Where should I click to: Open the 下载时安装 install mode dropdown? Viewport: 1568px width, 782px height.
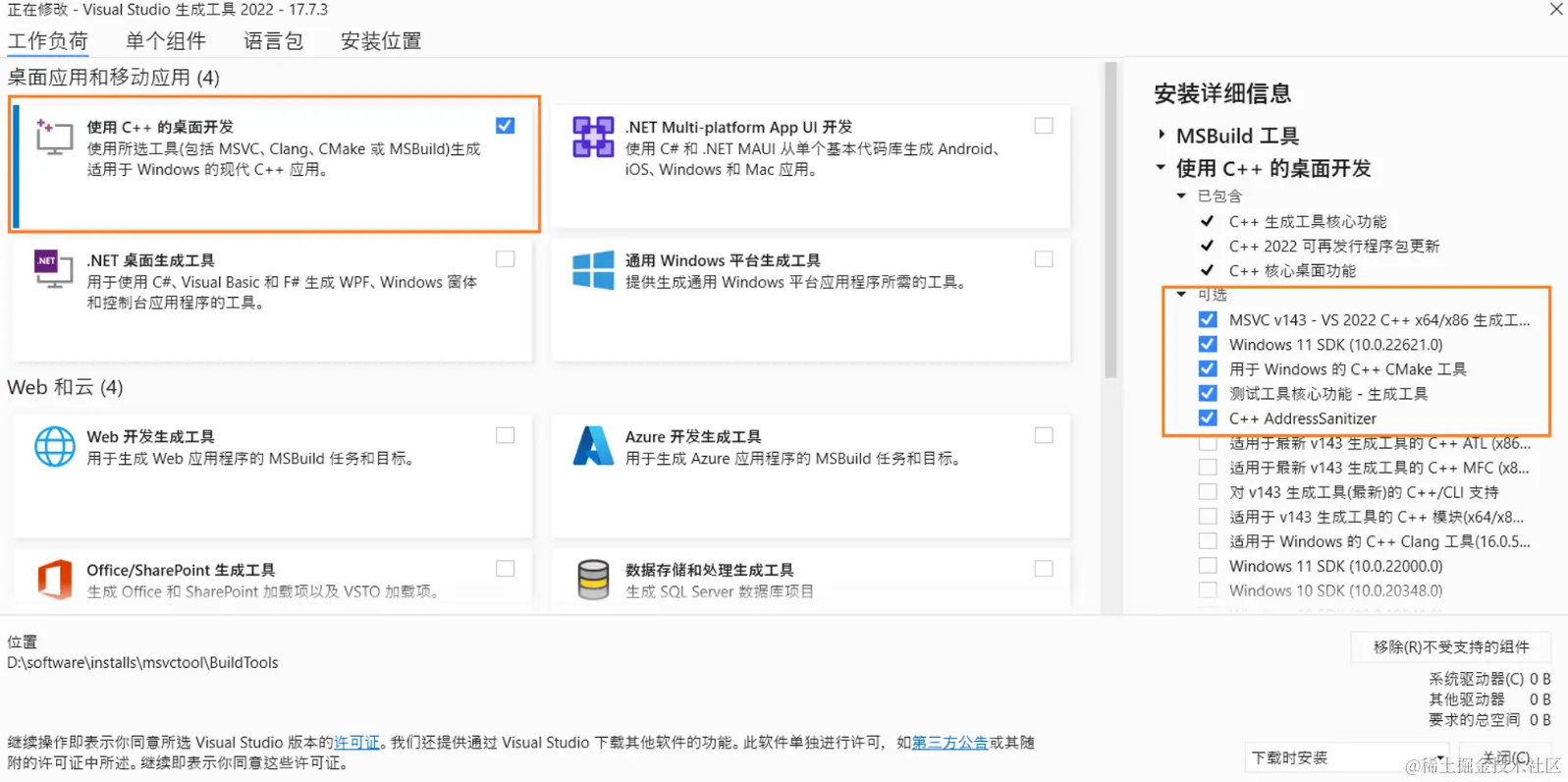[1347, 757]
